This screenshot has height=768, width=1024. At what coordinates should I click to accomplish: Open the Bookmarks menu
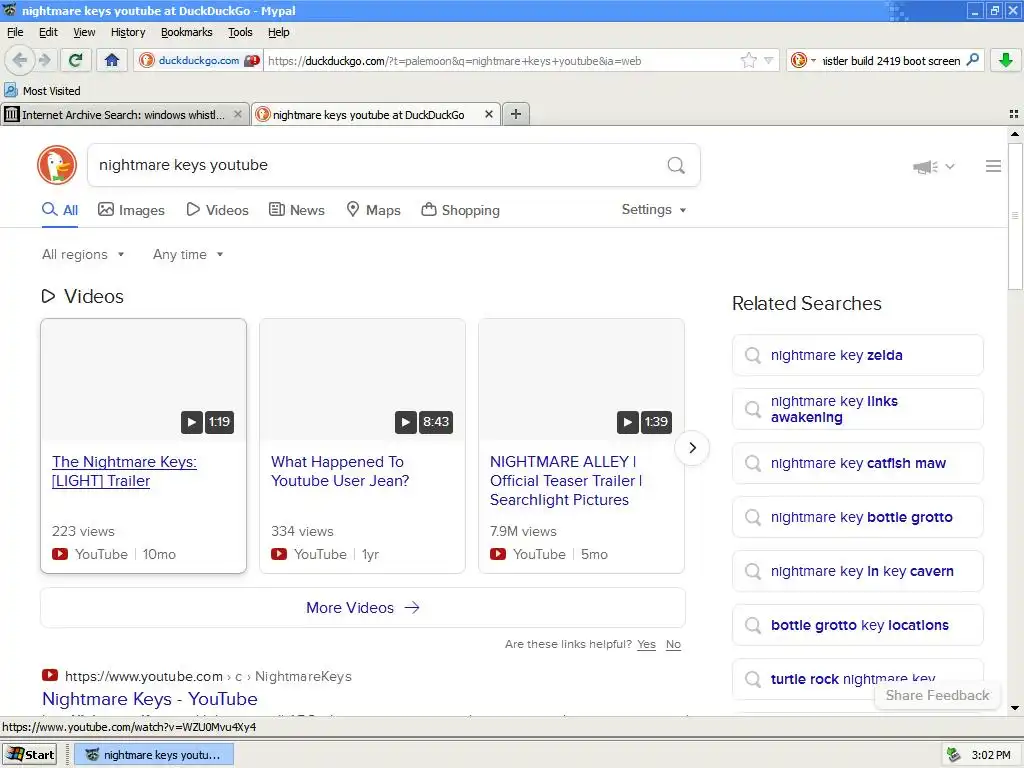(x=187, y=32)
